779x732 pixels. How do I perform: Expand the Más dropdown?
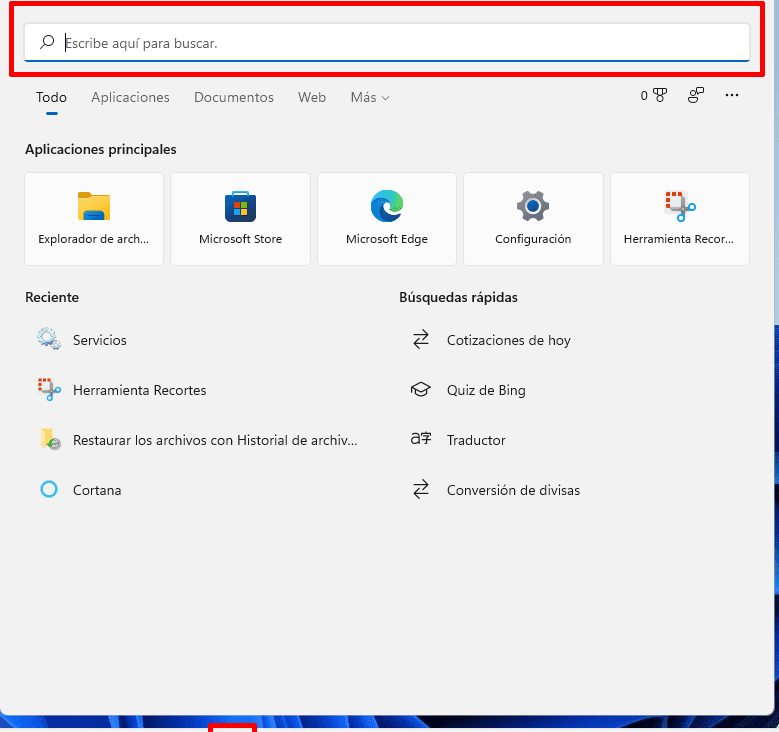pos(370,97)
